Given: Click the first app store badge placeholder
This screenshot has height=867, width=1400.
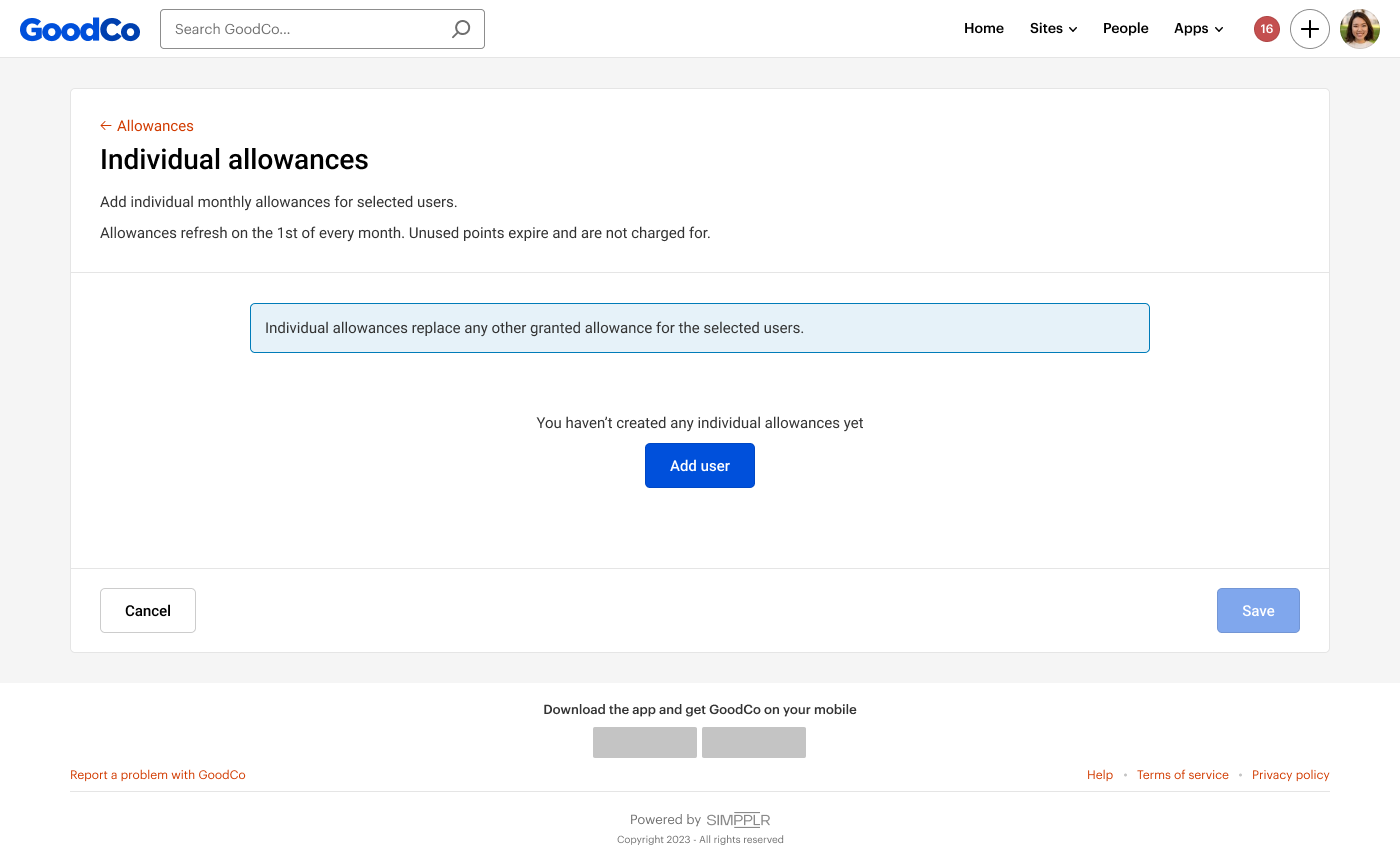Looking at the screenshot, I should (644, 742).
